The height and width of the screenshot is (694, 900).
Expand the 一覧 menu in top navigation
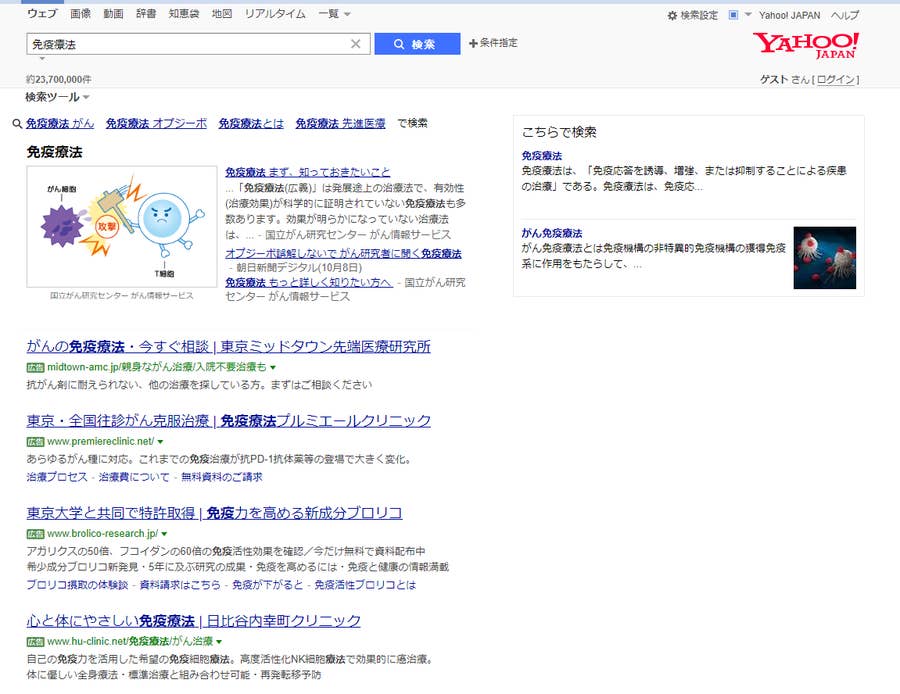point(333,14)
